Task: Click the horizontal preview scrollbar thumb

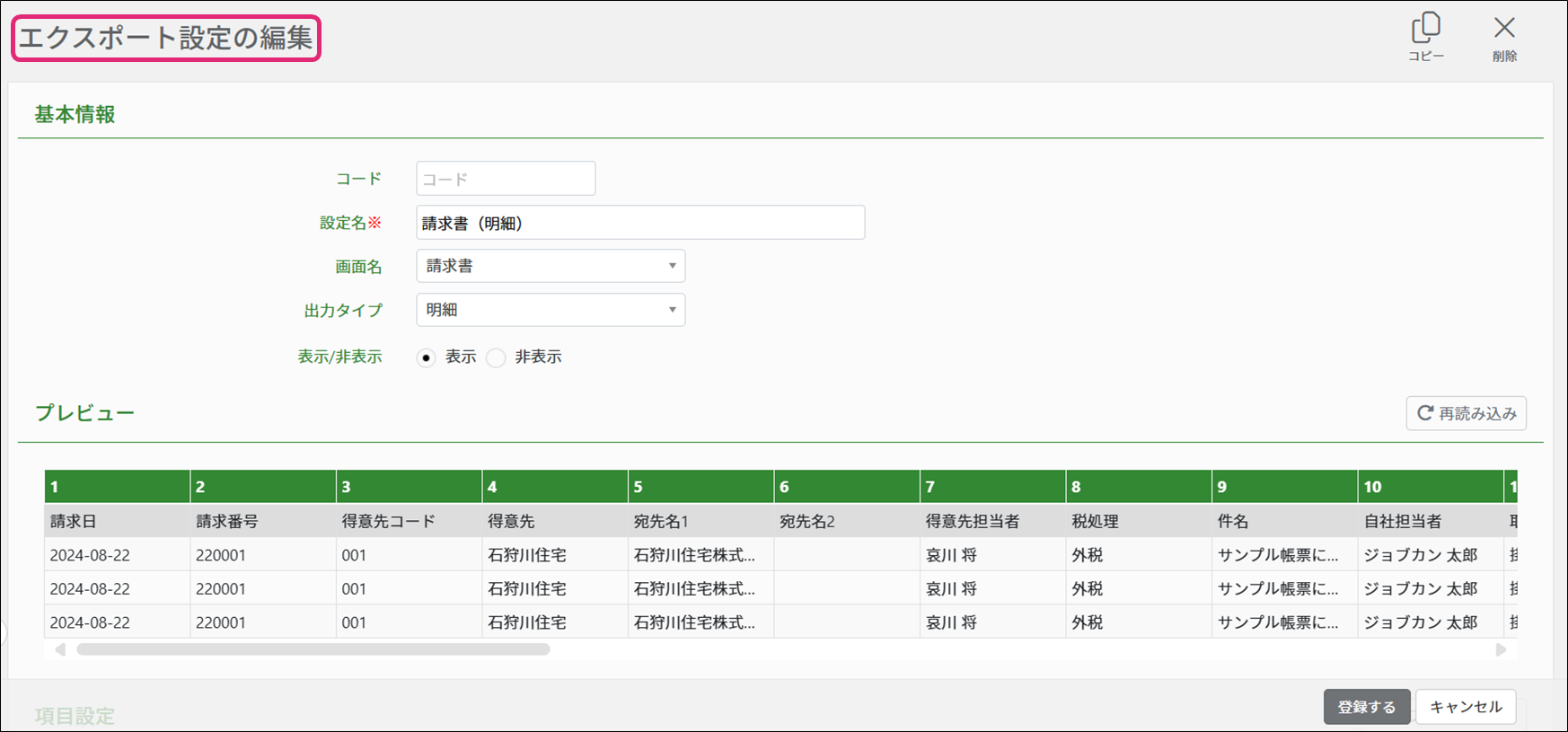Action: [313, 649]
